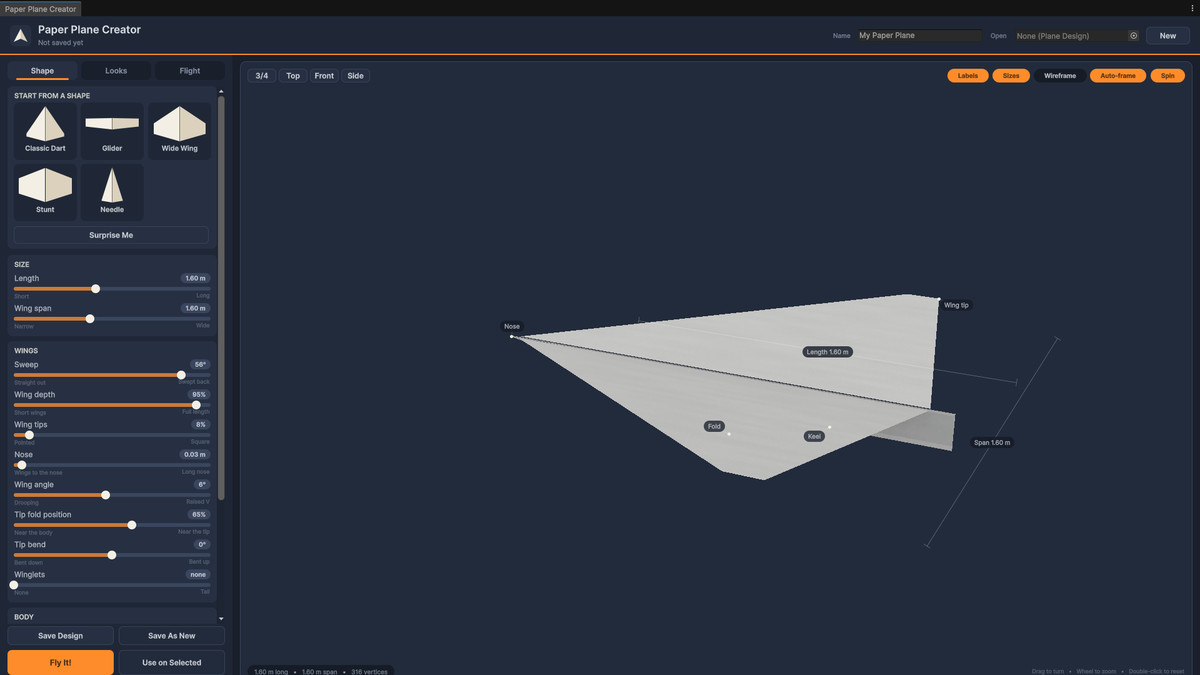The height and width of the screenshot is (675, 1200).
Task: Click the Save Design button
Action: coord(61,636)
